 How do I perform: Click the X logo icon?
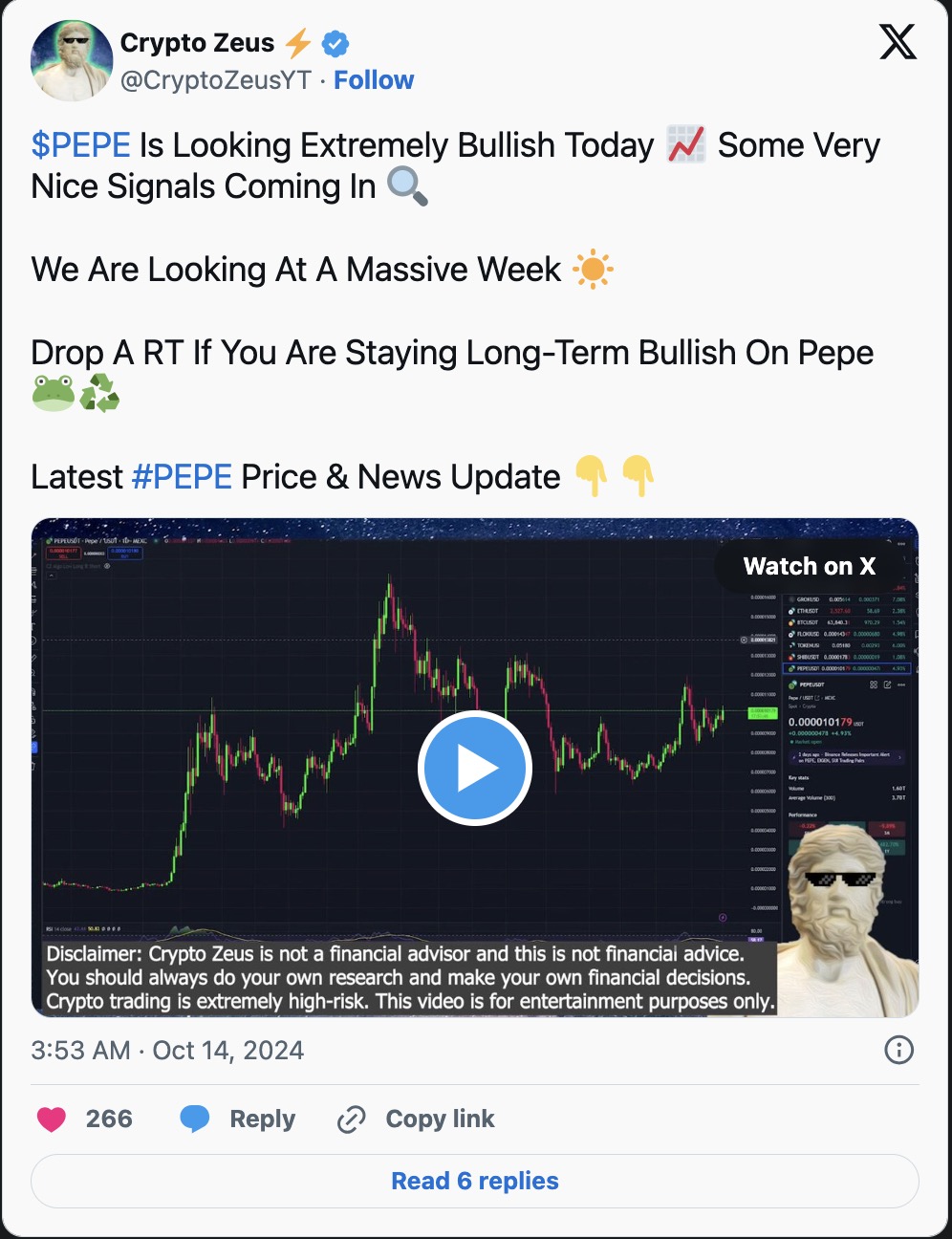[x=898, y=41]
